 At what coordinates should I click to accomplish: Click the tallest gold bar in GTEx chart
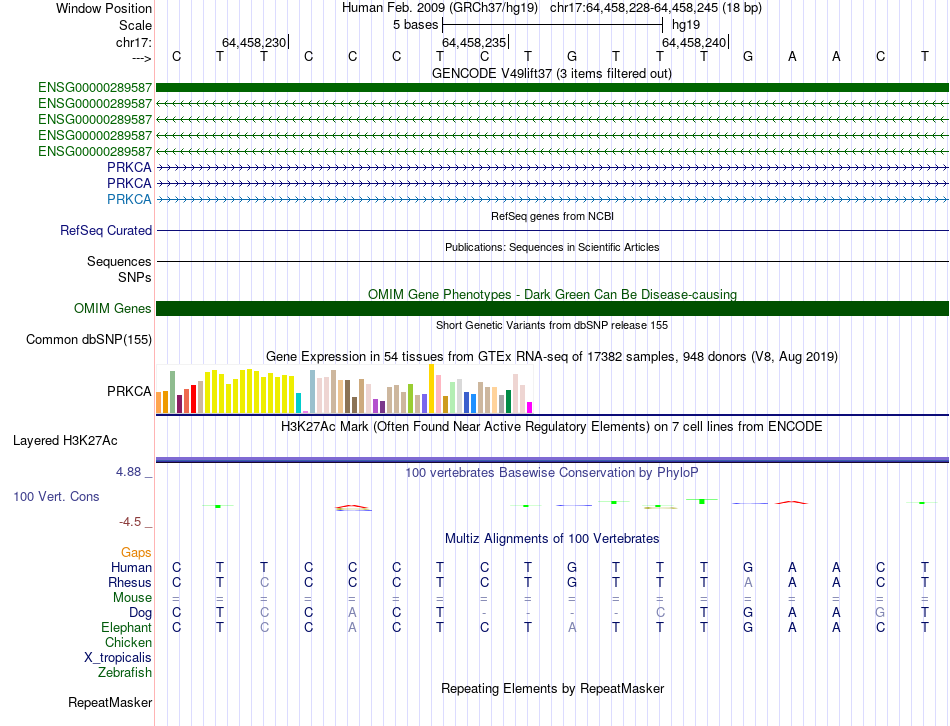click(431, 388)
